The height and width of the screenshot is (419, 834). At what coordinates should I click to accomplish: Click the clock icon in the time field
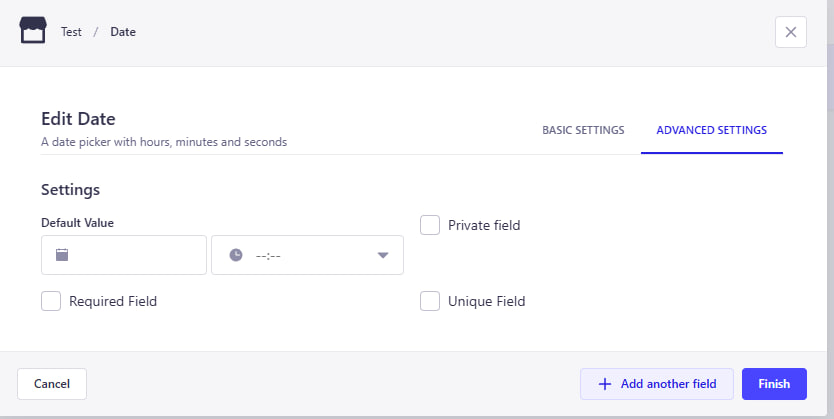[x=236, y=255]
